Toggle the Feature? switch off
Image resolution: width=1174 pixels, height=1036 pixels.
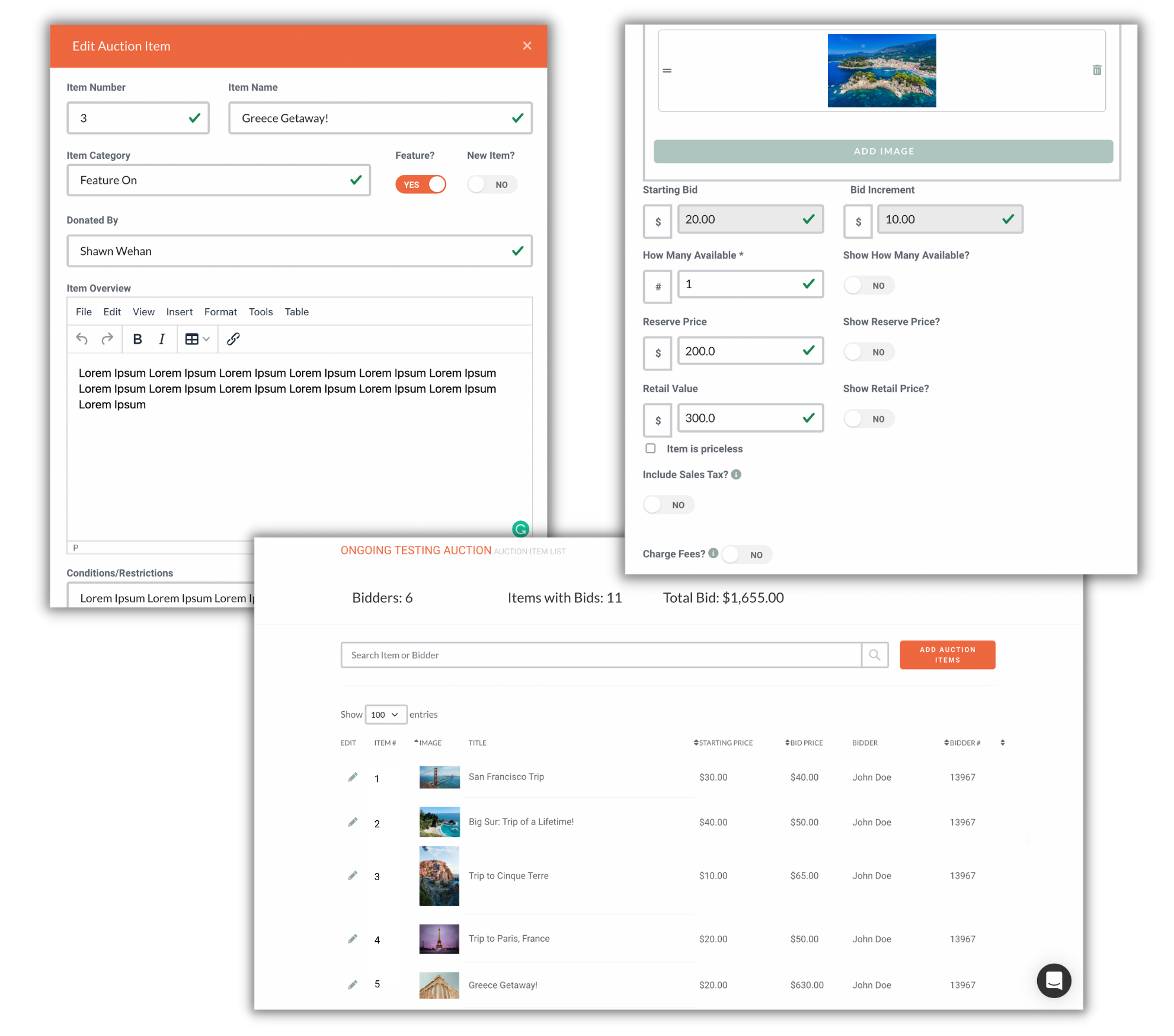[421, 184]
